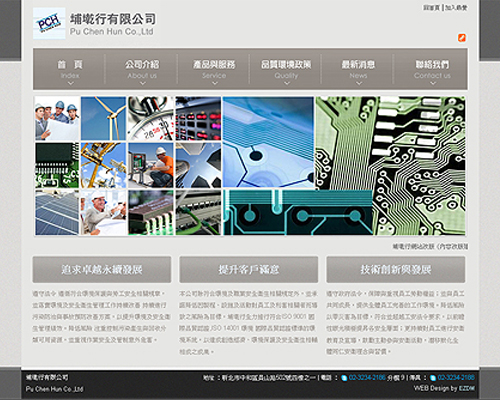Click the blue phone icon beside the telephone number
Viewport: 500px width, 400px height.
tap(344, 378)
